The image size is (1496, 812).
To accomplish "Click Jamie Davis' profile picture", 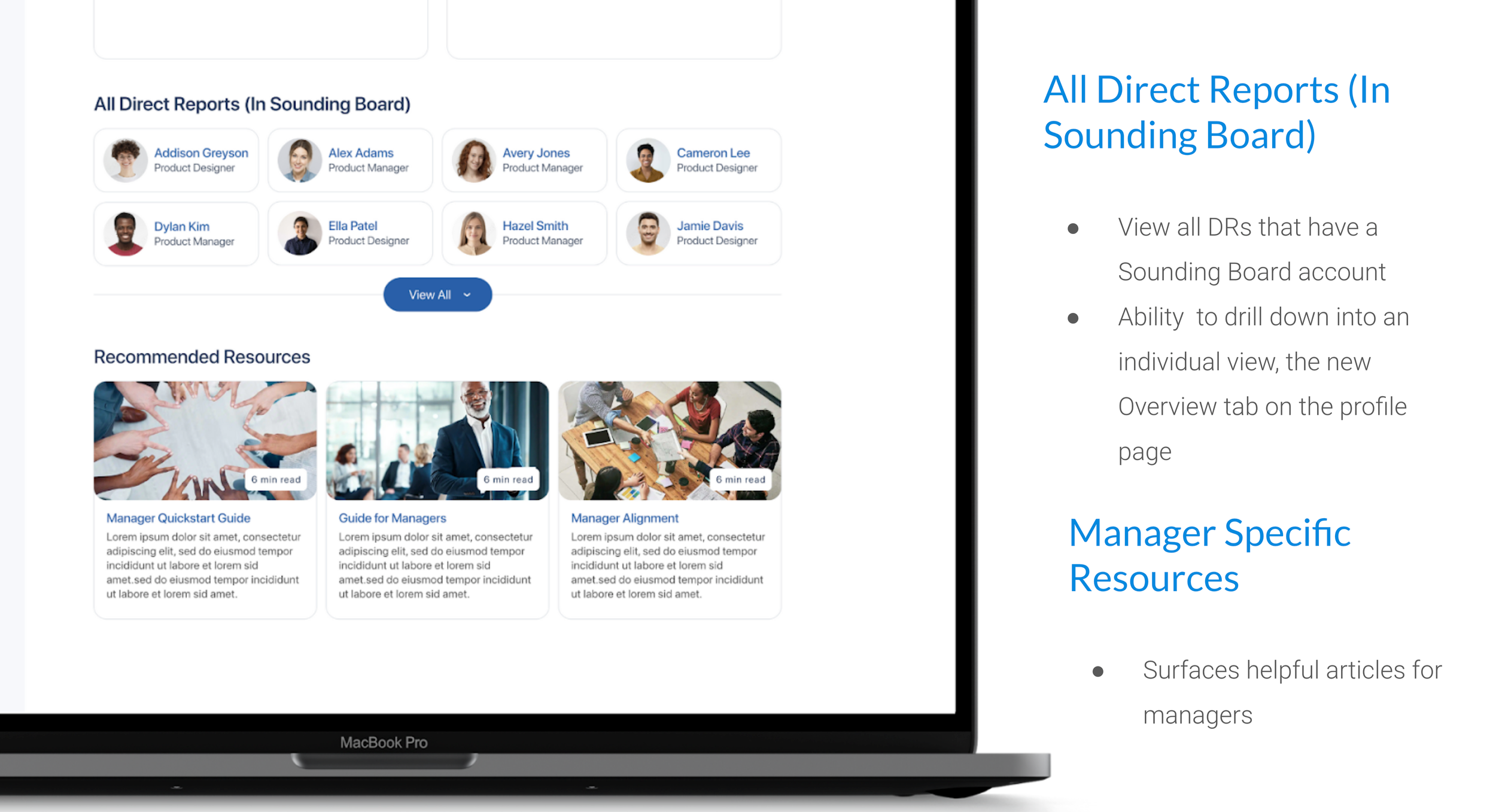I will pos(647,233).
